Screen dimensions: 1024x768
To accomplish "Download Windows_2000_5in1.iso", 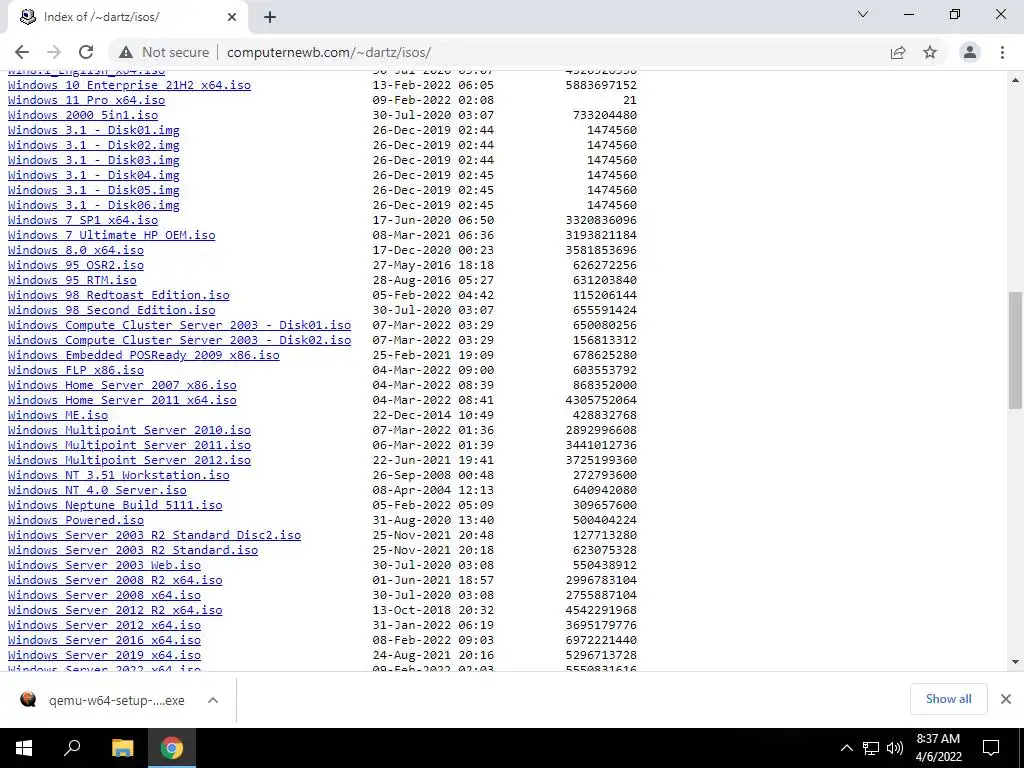I will point(83,115).
